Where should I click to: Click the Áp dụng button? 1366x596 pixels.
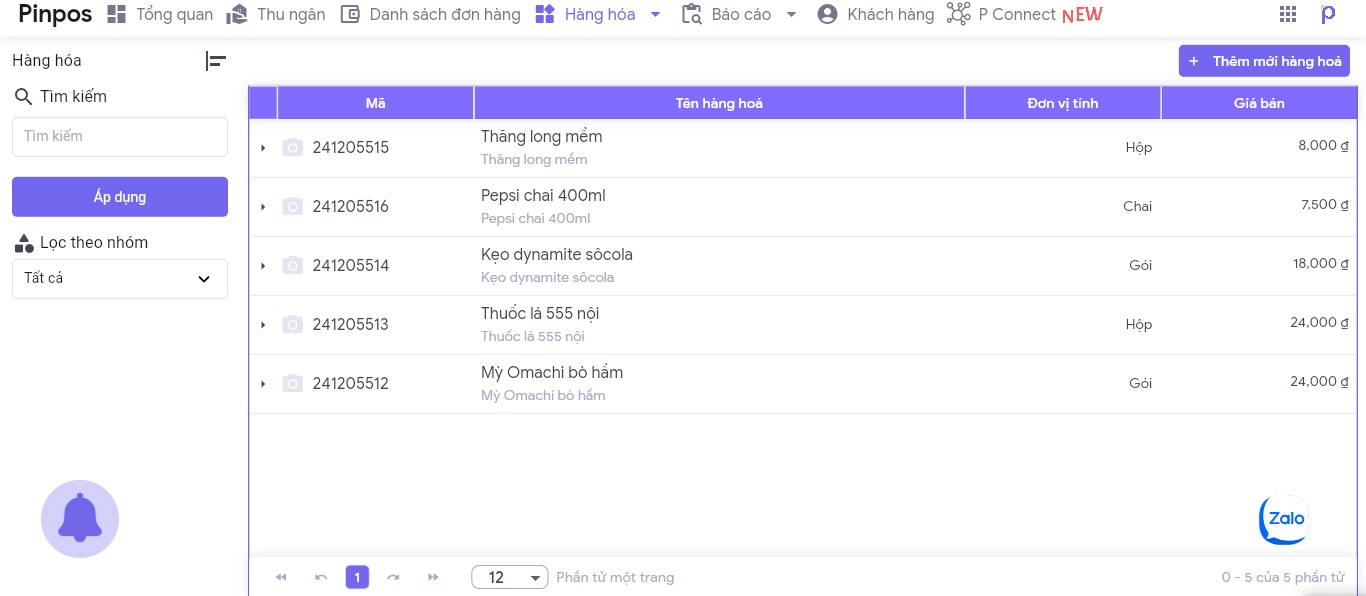[x=120, y=197]
